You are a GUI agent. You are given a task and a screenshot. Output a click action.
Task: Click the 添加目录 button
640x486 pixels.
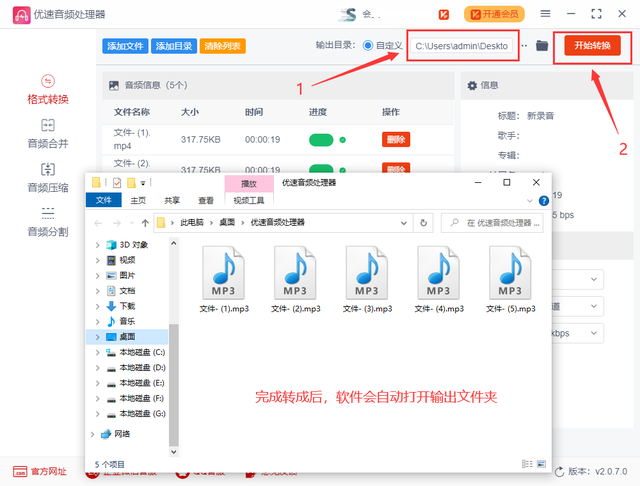click(x=174, y=46)
